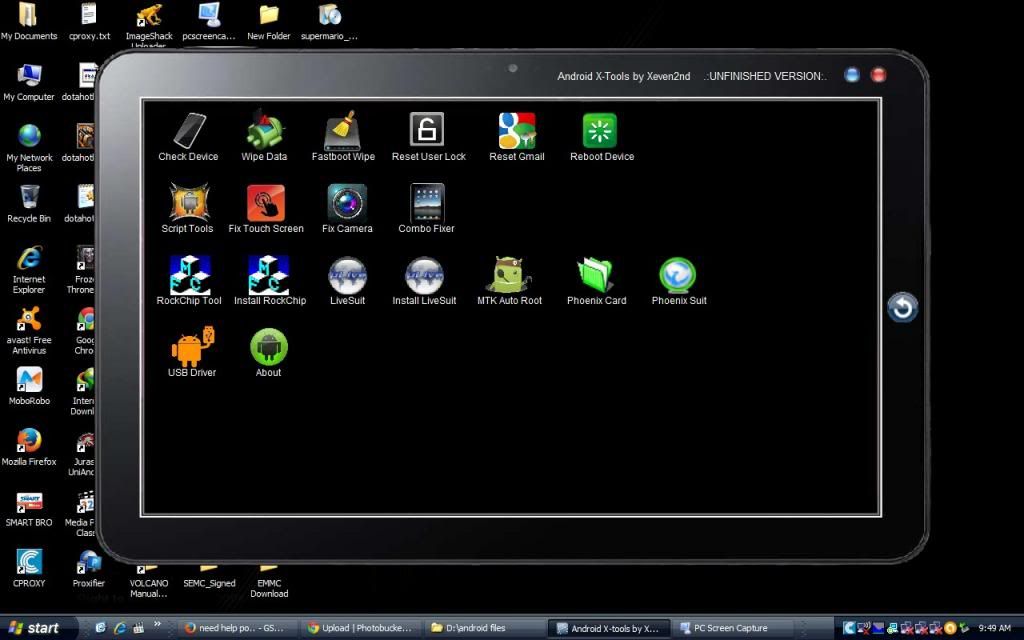The image size is (1024, 640).
Task: Open the MTK Auto Root tool
Action: click(x=509, y=276)
